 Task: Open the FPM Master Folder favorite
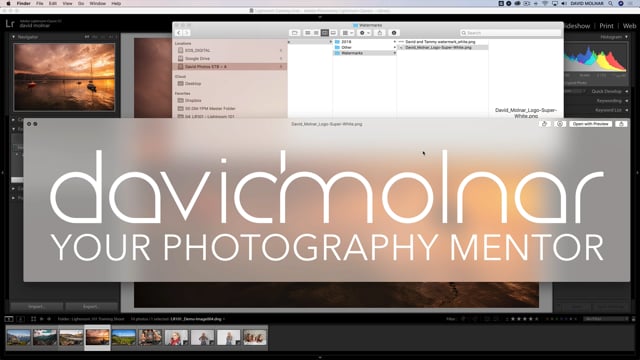[x=210, y=109]
